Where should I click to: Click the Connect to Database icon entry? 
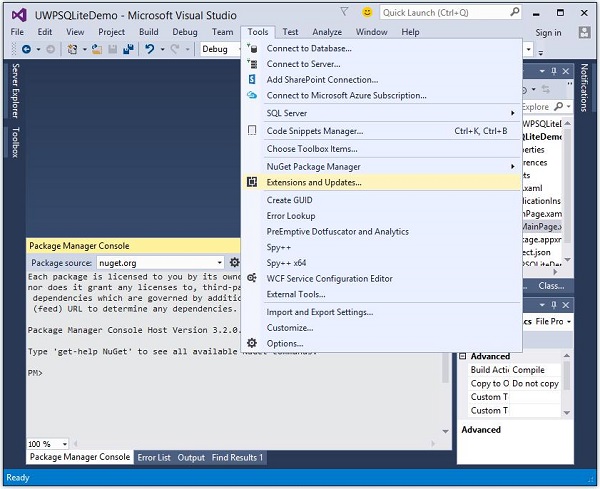pyautogui.click(x=253, y=49)
